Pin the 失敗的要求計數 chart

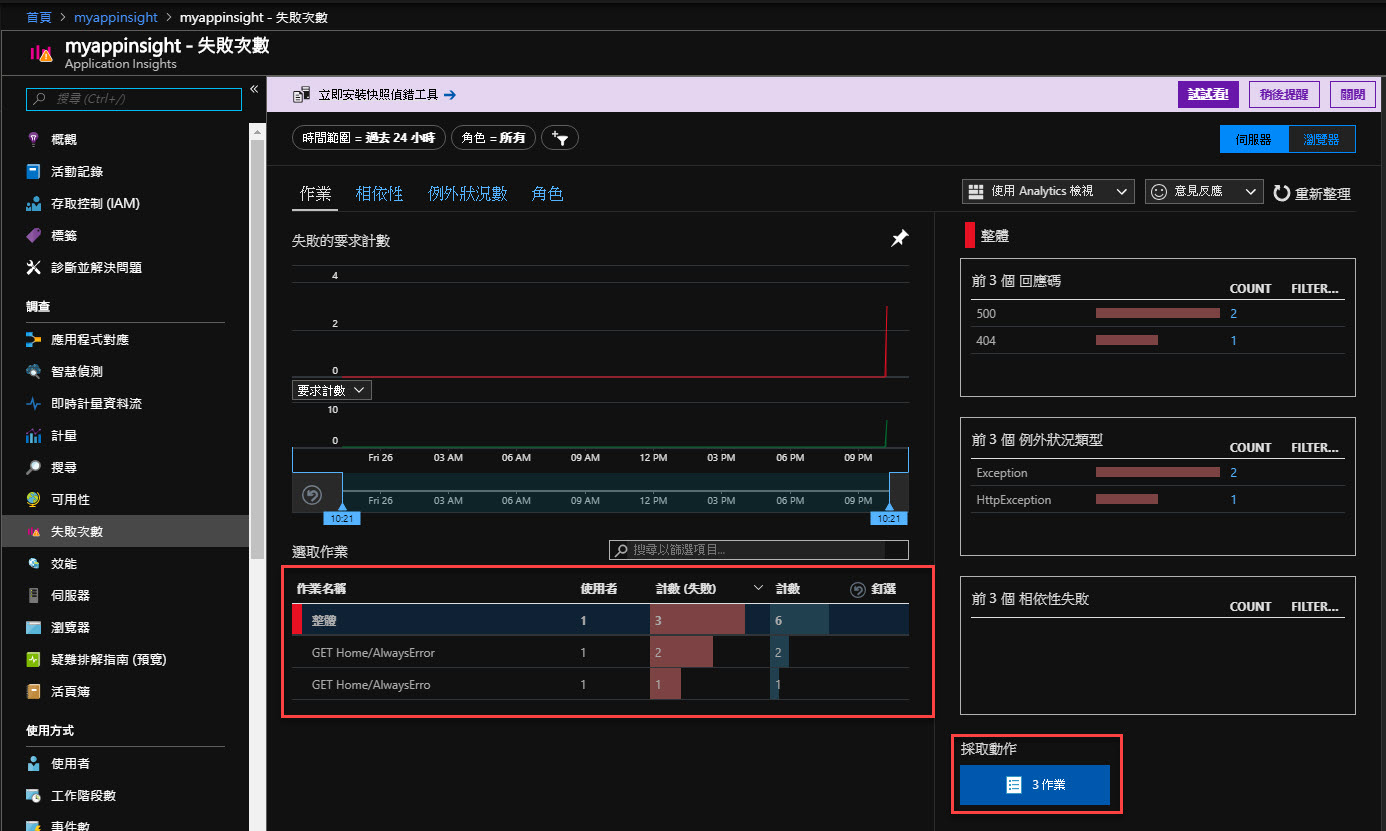(x=900, y=238)
